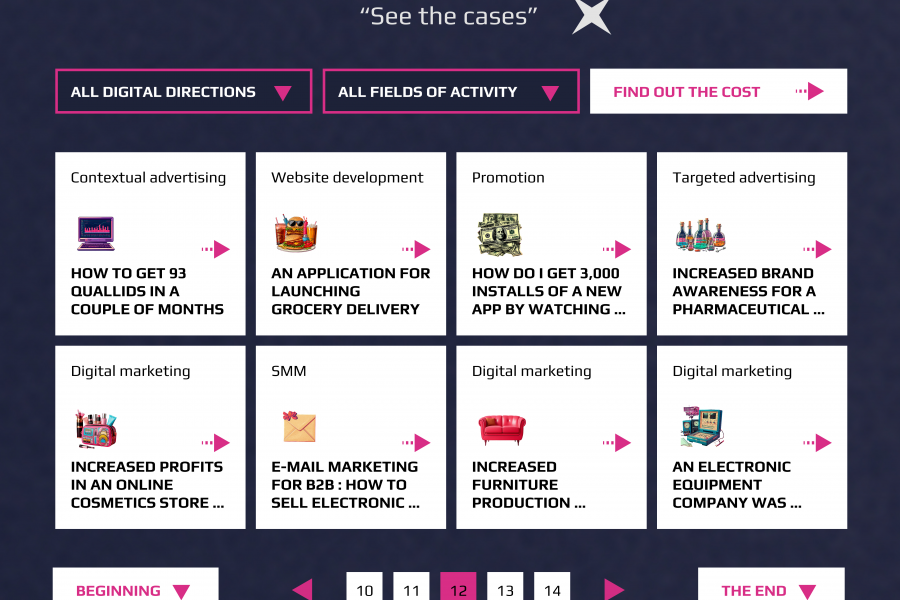Click the Find Out The Cost button
Screen dimensions: 900x600
[x=718, y=92]
